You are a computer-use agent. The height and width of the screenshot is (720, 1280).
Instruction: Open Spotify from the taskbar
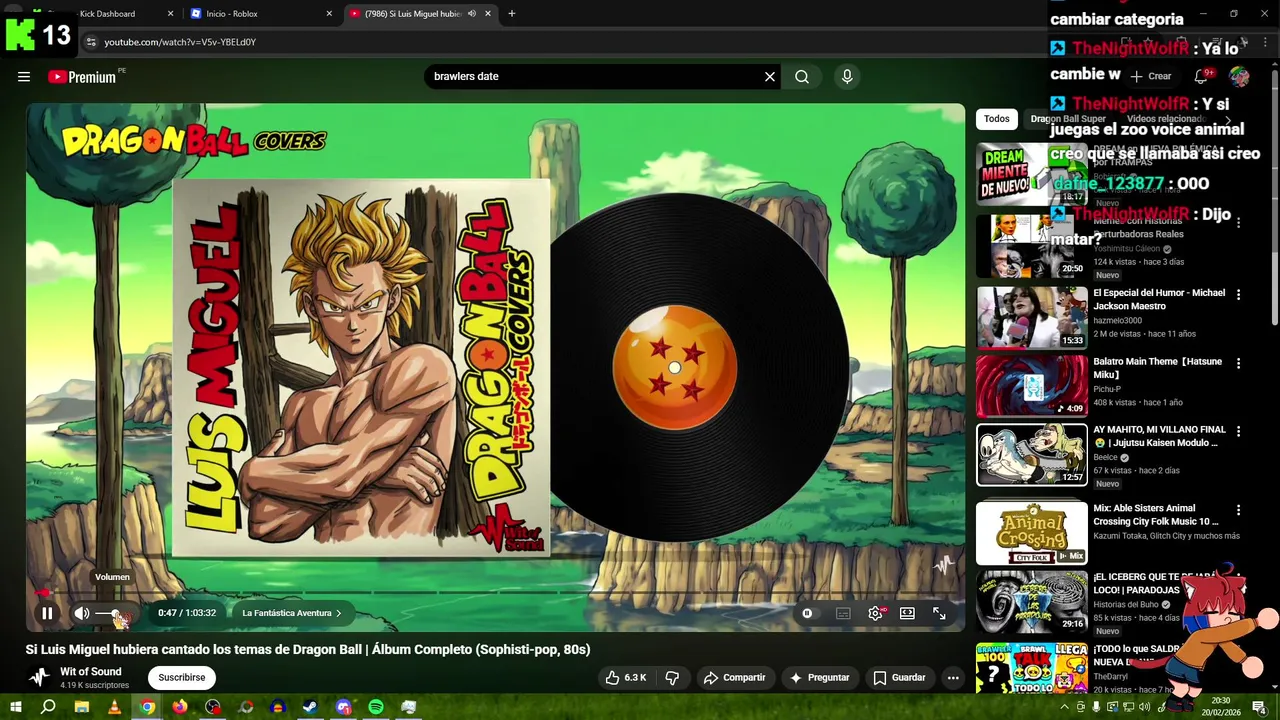click(376, 707)
